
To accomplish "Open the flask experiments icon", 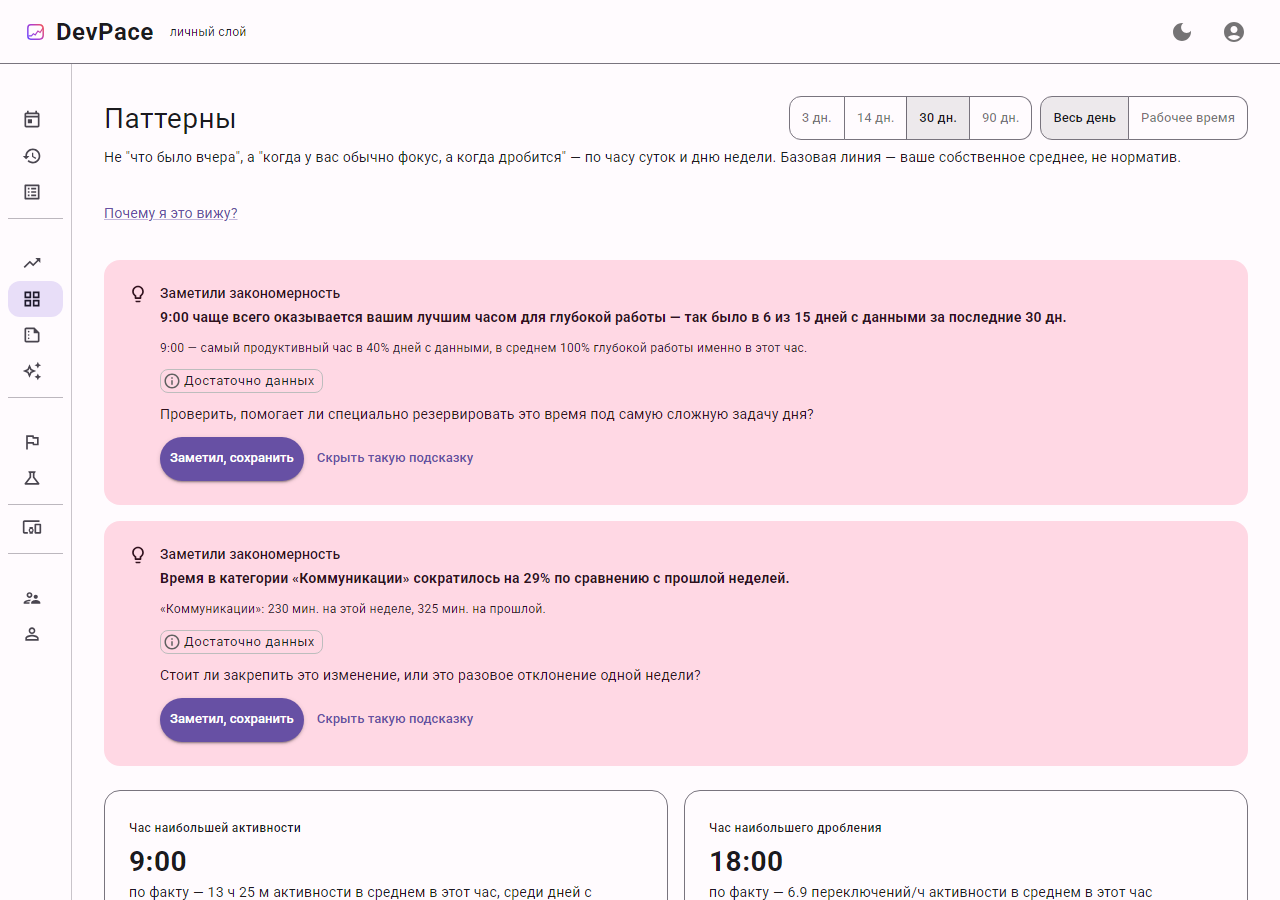I will coord(32,478).
